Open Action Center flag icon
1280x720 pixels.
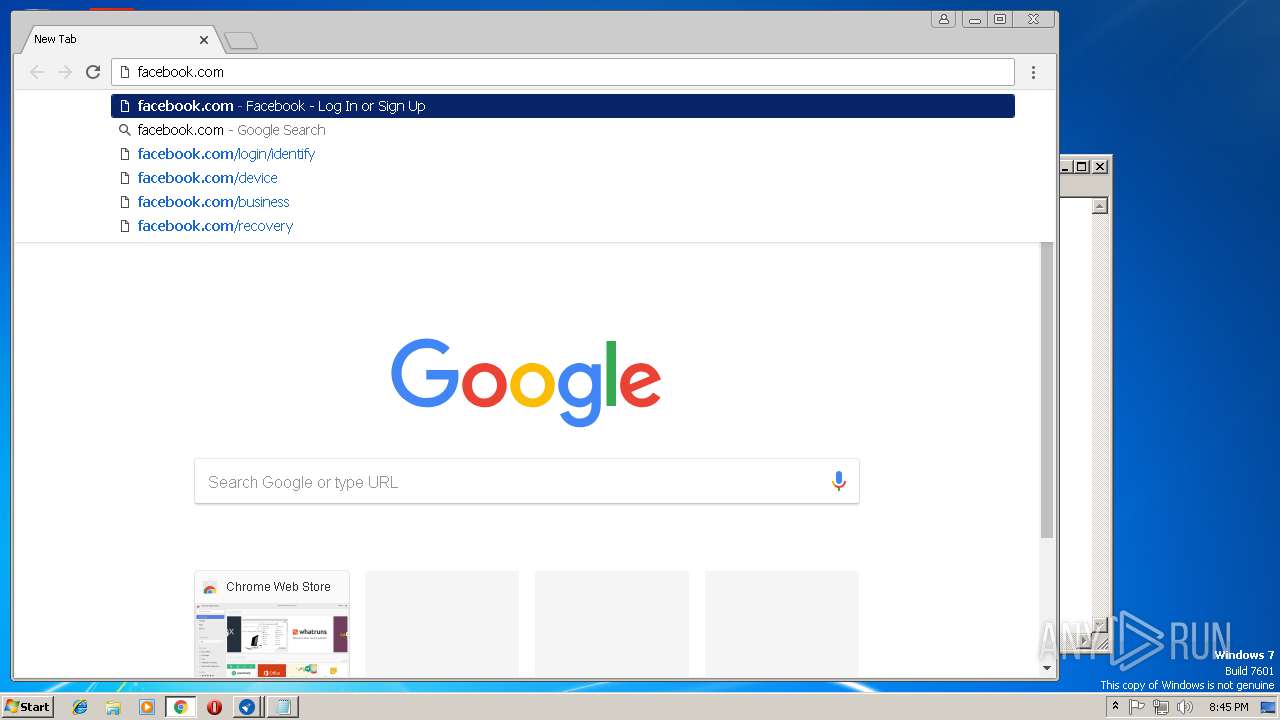[x=1137, y=707]
